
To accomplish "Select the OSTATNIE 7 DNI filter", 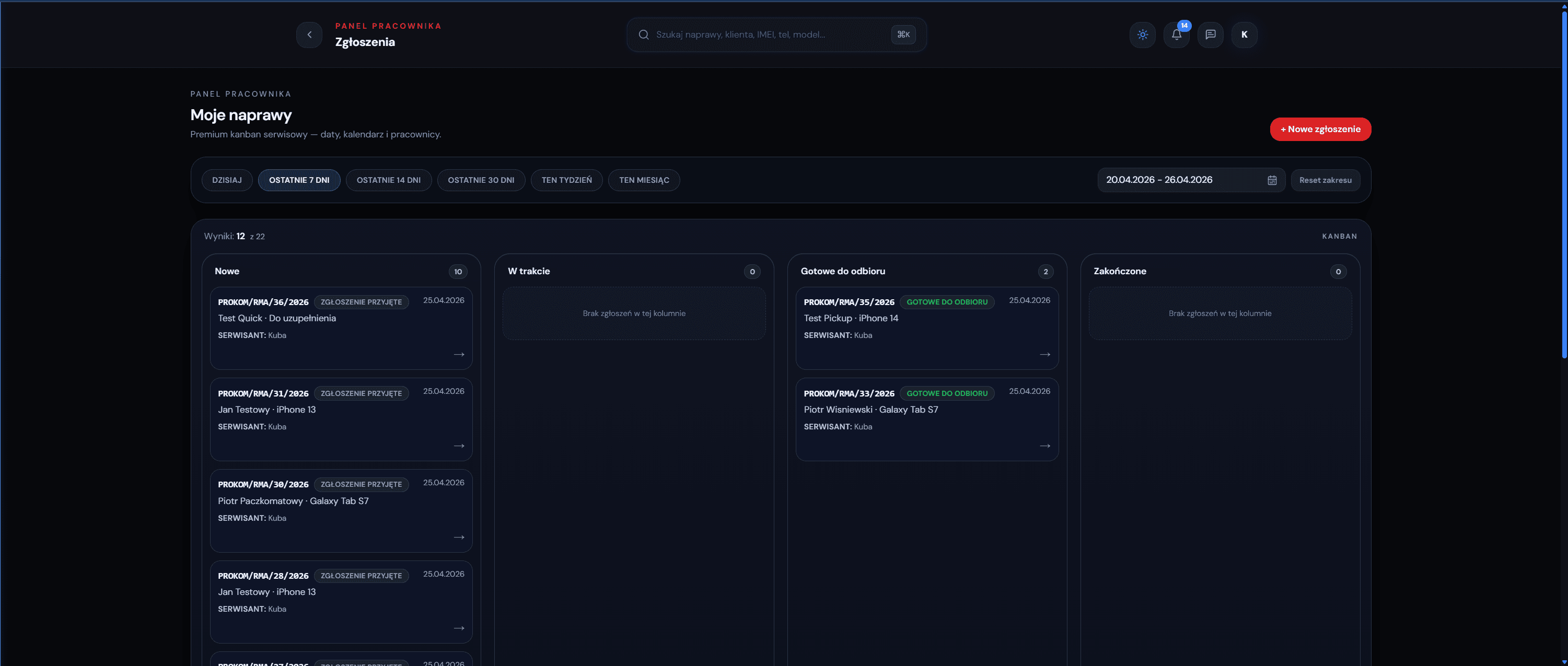I will [x=299, y=180].
